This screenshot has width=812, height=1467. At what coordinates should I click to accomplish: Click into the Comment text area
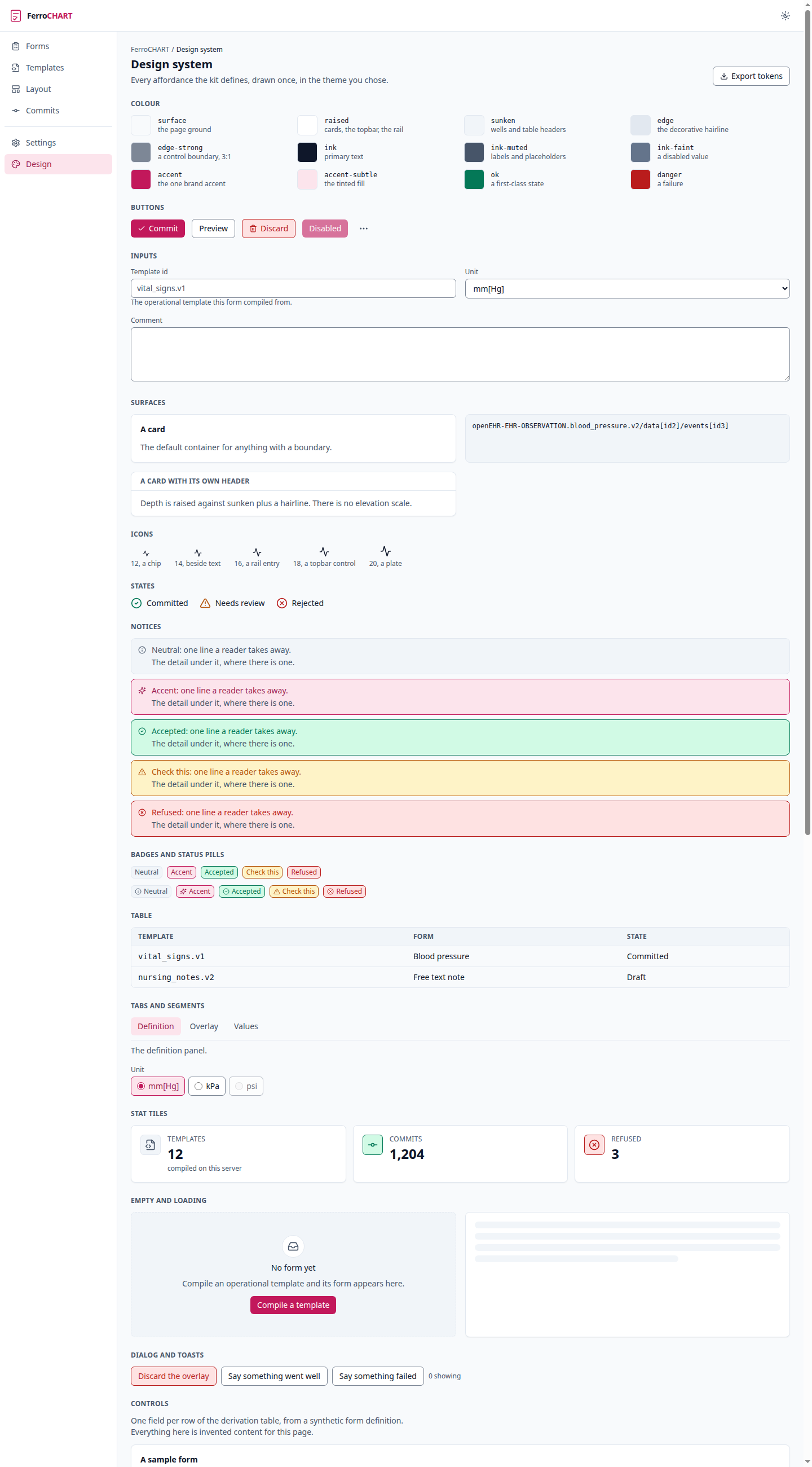460,354
